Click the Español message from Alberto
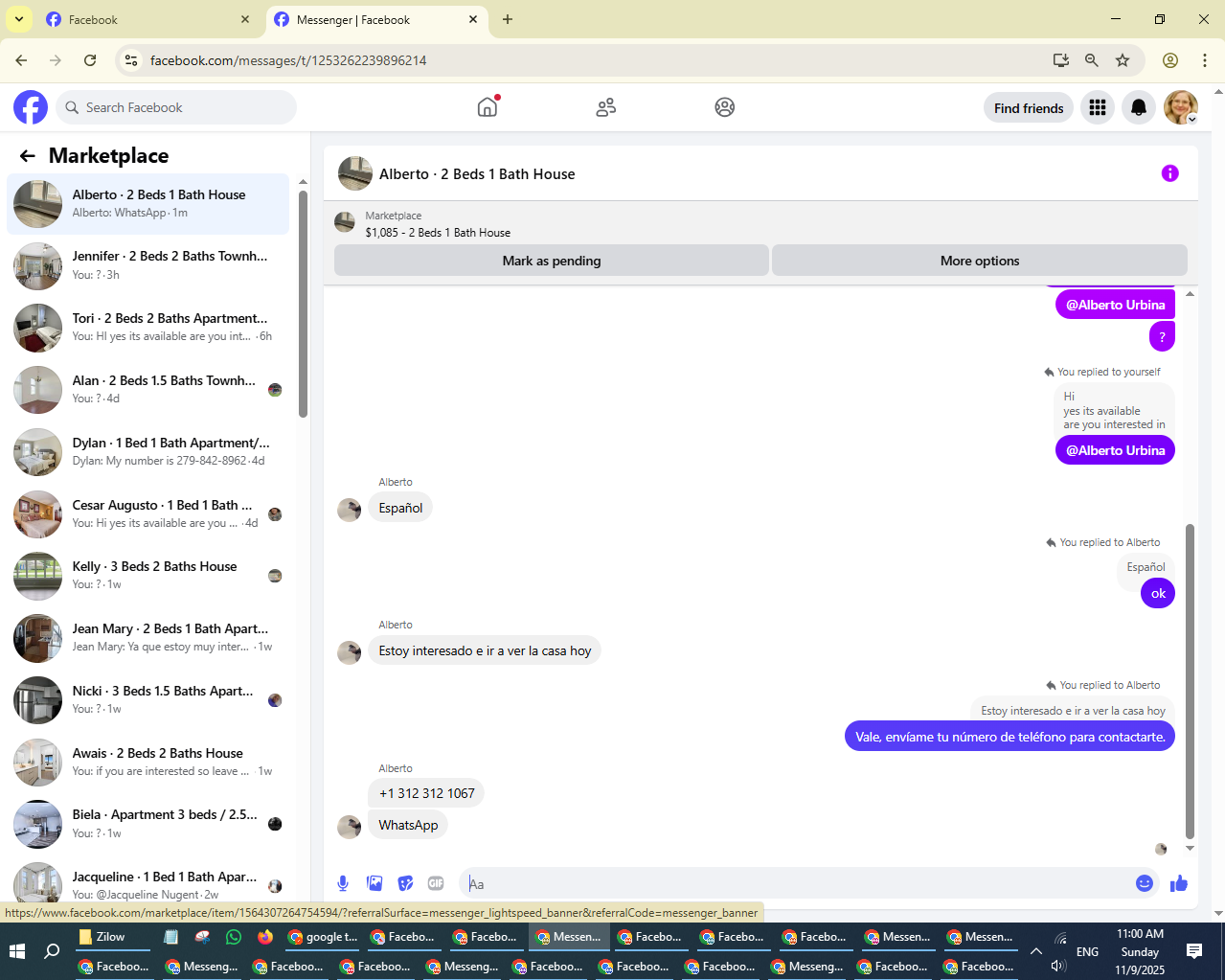 (400, 508)
